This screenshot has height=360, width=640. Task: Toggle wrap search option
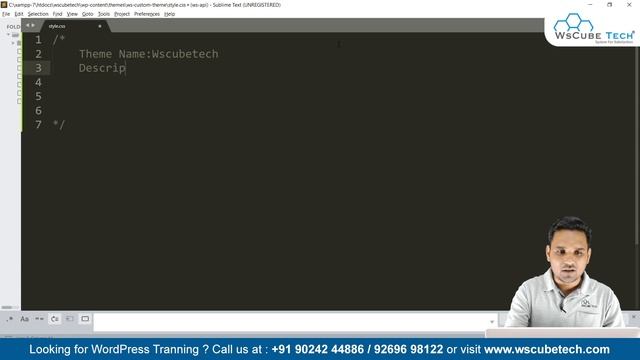coord(55,319)
